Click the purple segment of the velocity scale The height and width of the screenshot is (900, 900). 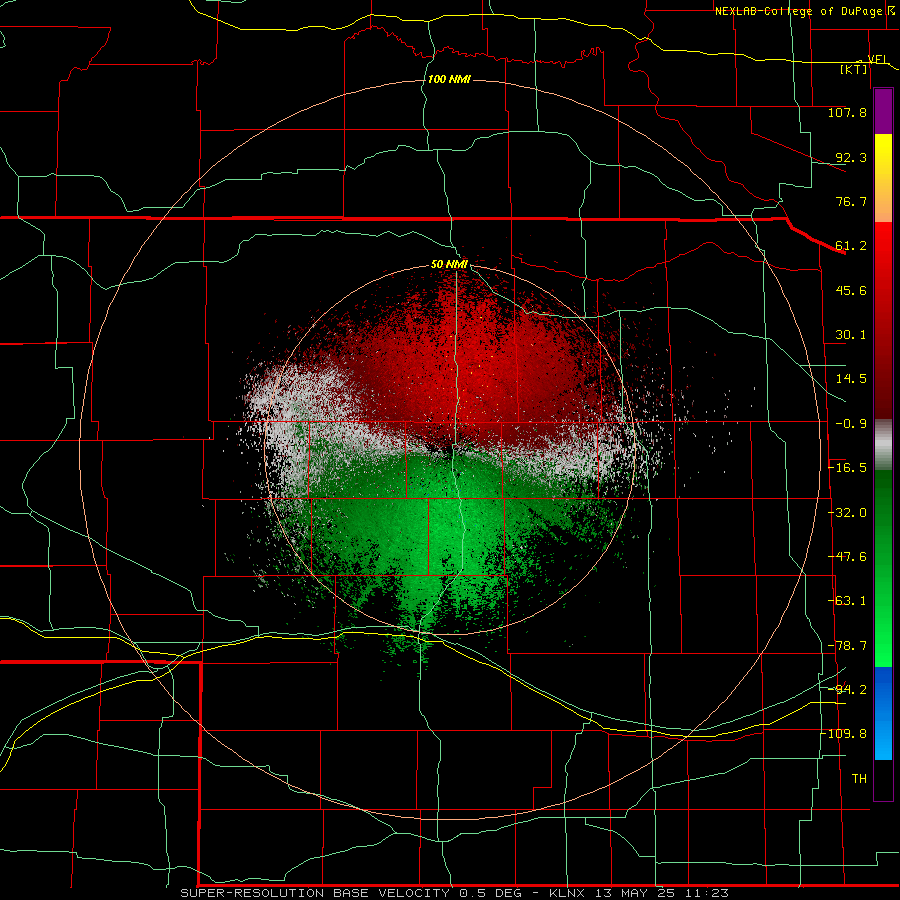[x=883, y=111]
